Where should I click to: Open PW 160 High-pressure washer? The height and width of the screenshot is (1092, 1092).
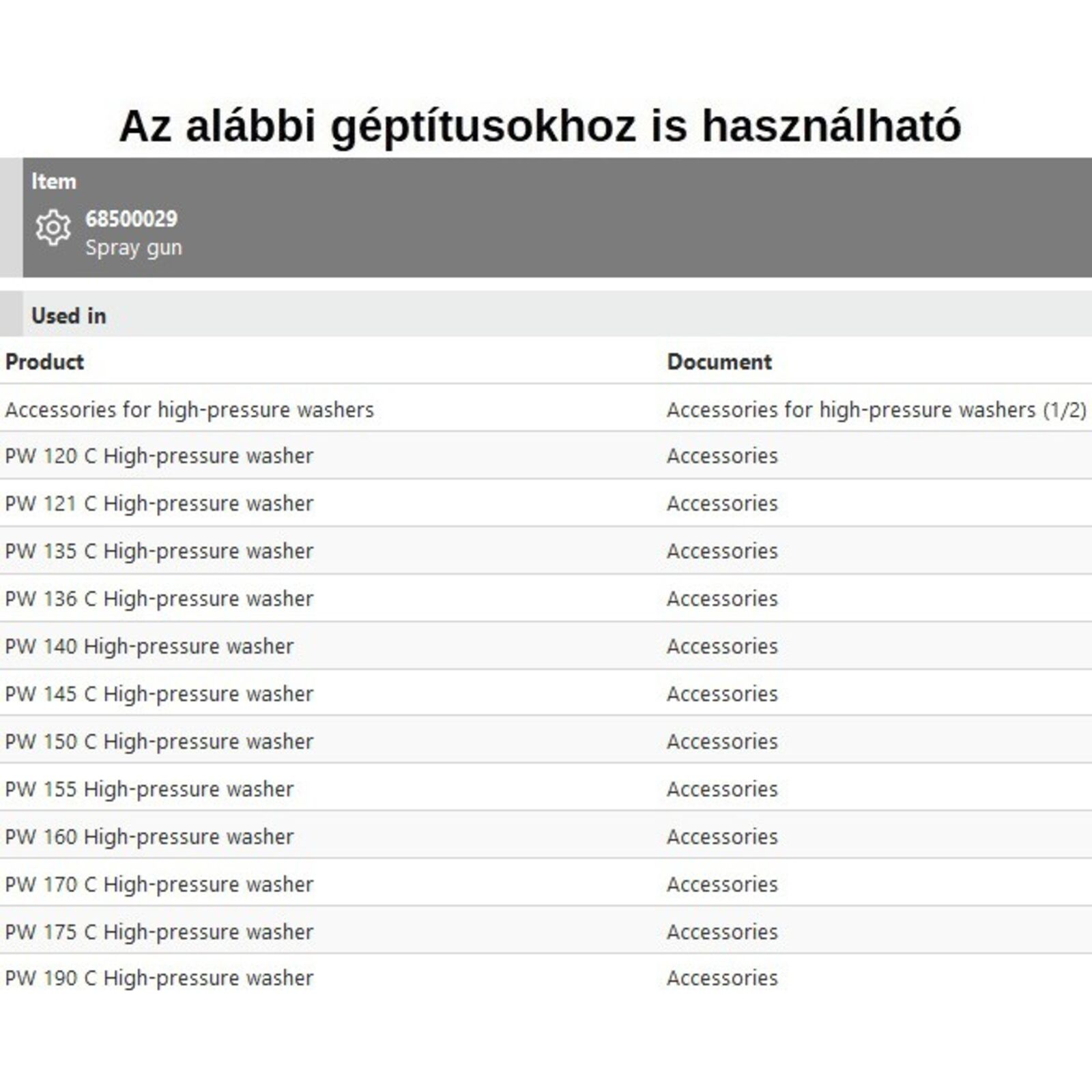(149, 837)
